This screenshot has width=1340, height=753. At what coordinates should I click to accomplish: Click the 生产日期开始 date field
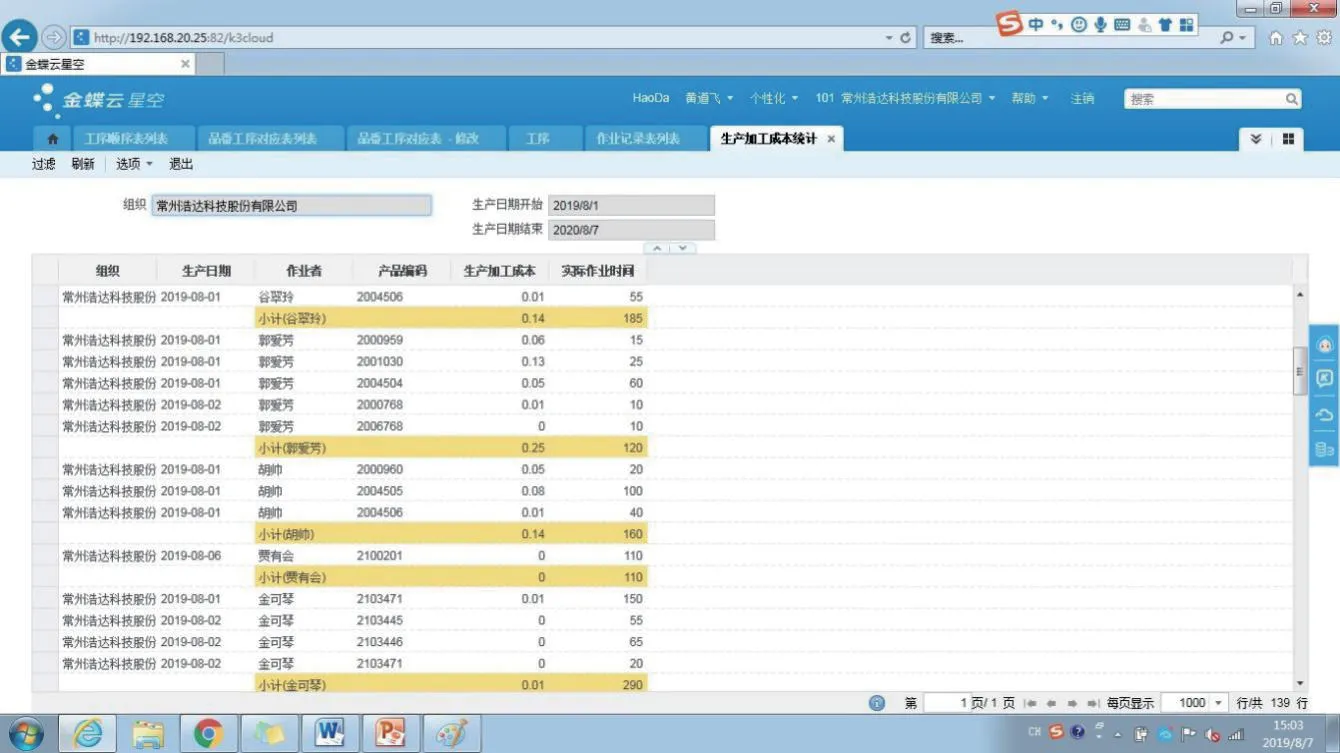(x=631, y=205)
